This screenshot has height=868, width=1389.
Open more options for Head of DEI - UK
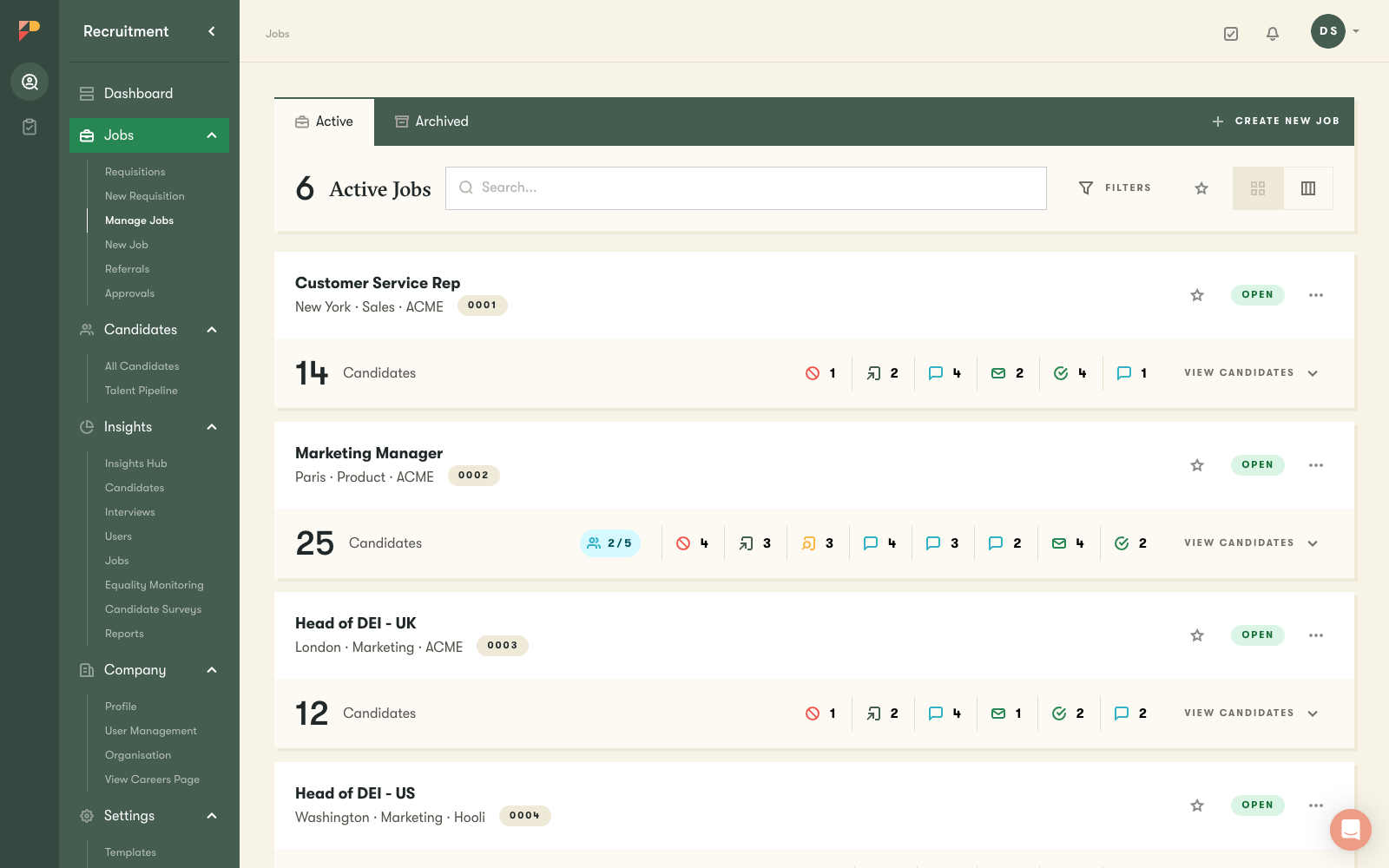pyautogui.click(x=1316, y=635)
